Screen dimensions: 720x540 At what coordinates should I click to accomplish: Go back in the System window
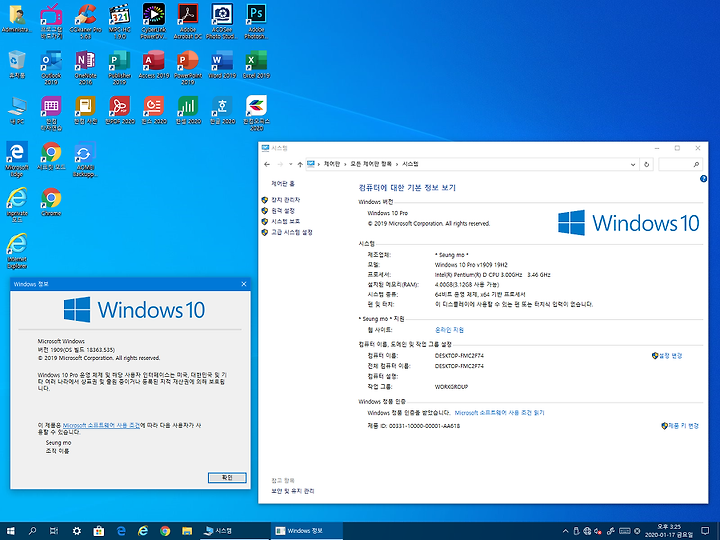[x=267, y=164]
